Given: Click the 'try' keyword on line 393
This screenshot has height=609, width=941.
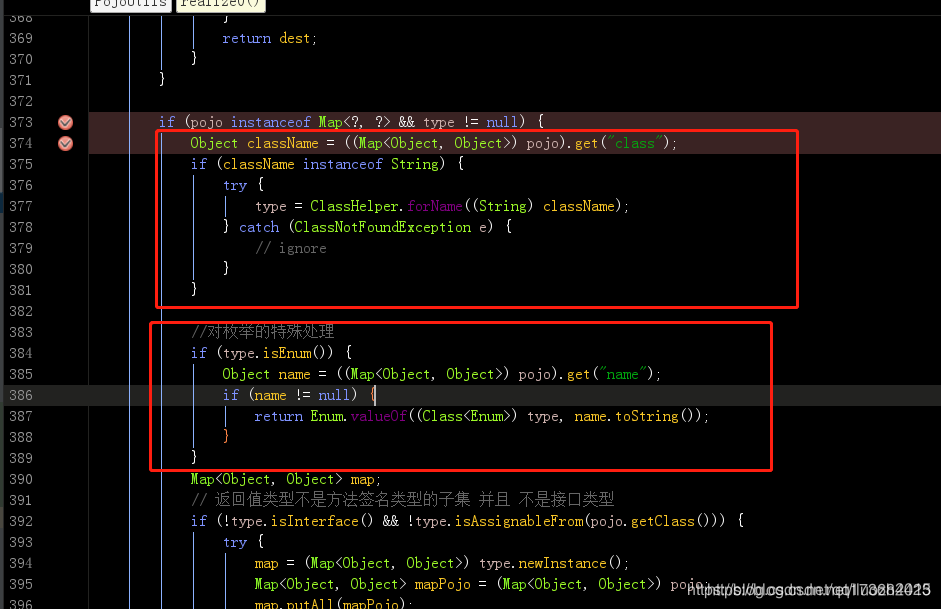Looking at the screenshot, I should [235, 542].
